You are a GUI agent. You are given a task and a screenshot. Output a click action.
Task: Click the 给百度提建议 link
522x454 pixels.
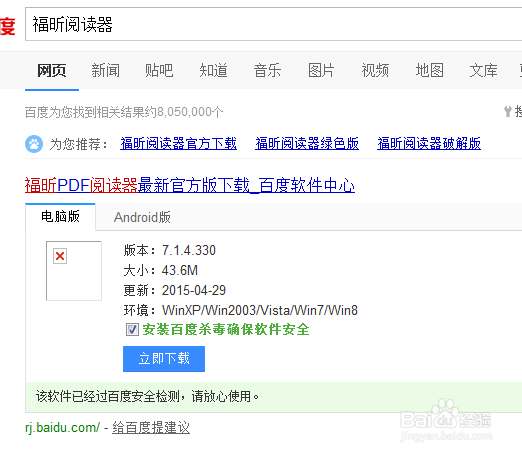point(151,427)
